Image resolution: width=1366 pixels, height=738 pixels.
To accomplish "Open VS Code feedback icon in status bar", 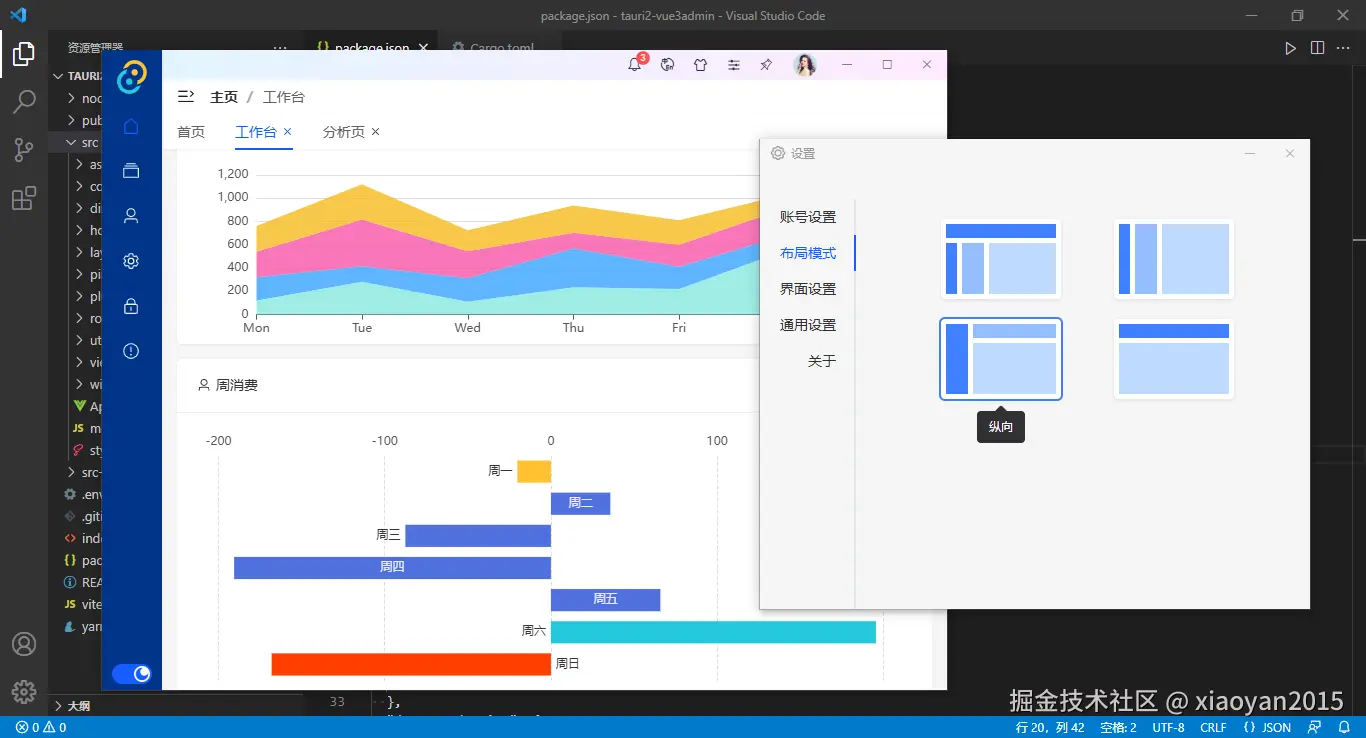I will tap(1314, 727).
